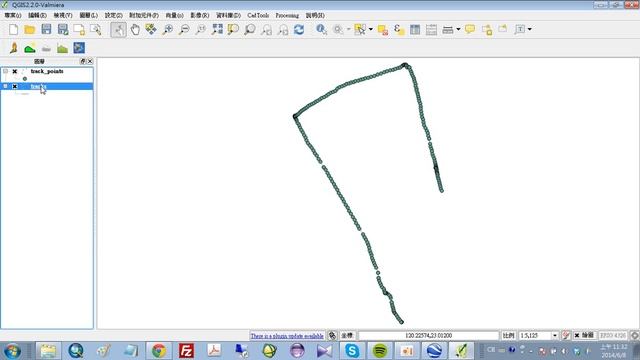Viewport: 640px width, 360px height.
Task: Collapse the tracks layer tree node
Action: pos(5,86)
